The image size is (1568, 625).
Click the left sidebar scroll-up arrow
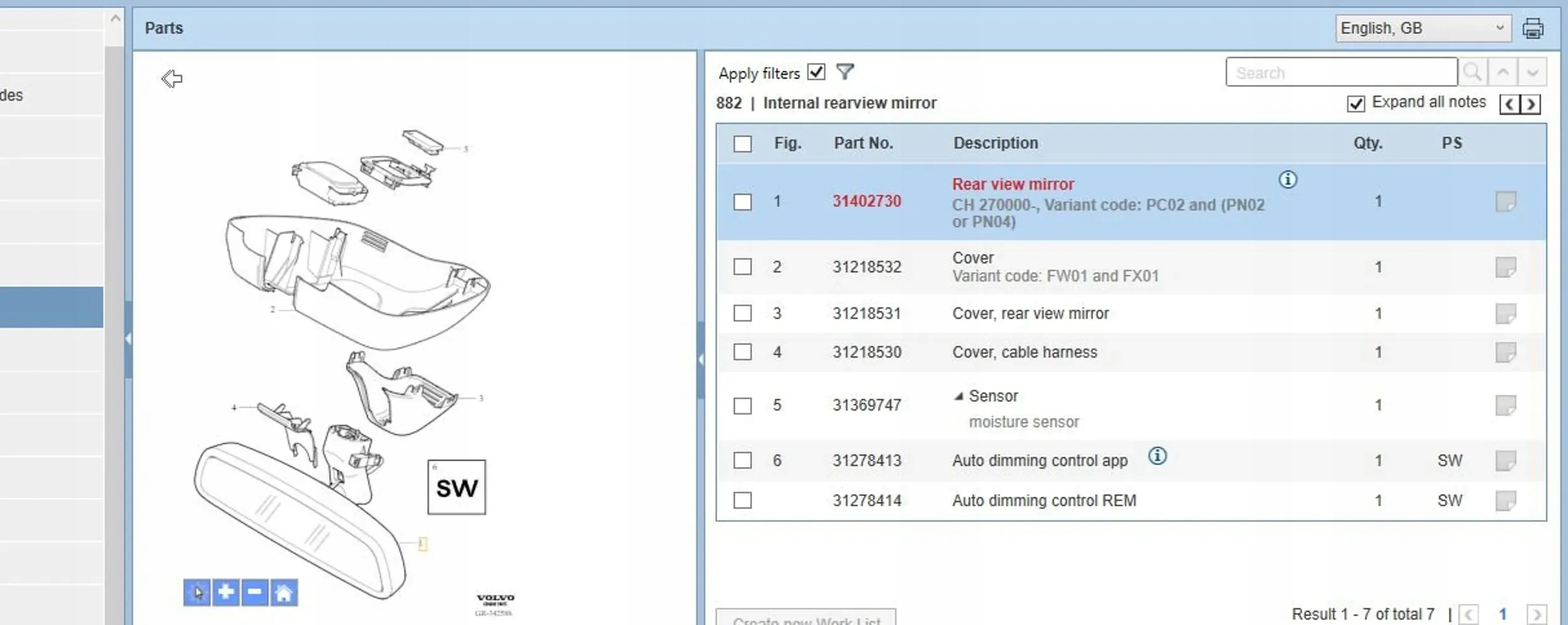click(x=115, y=19)
